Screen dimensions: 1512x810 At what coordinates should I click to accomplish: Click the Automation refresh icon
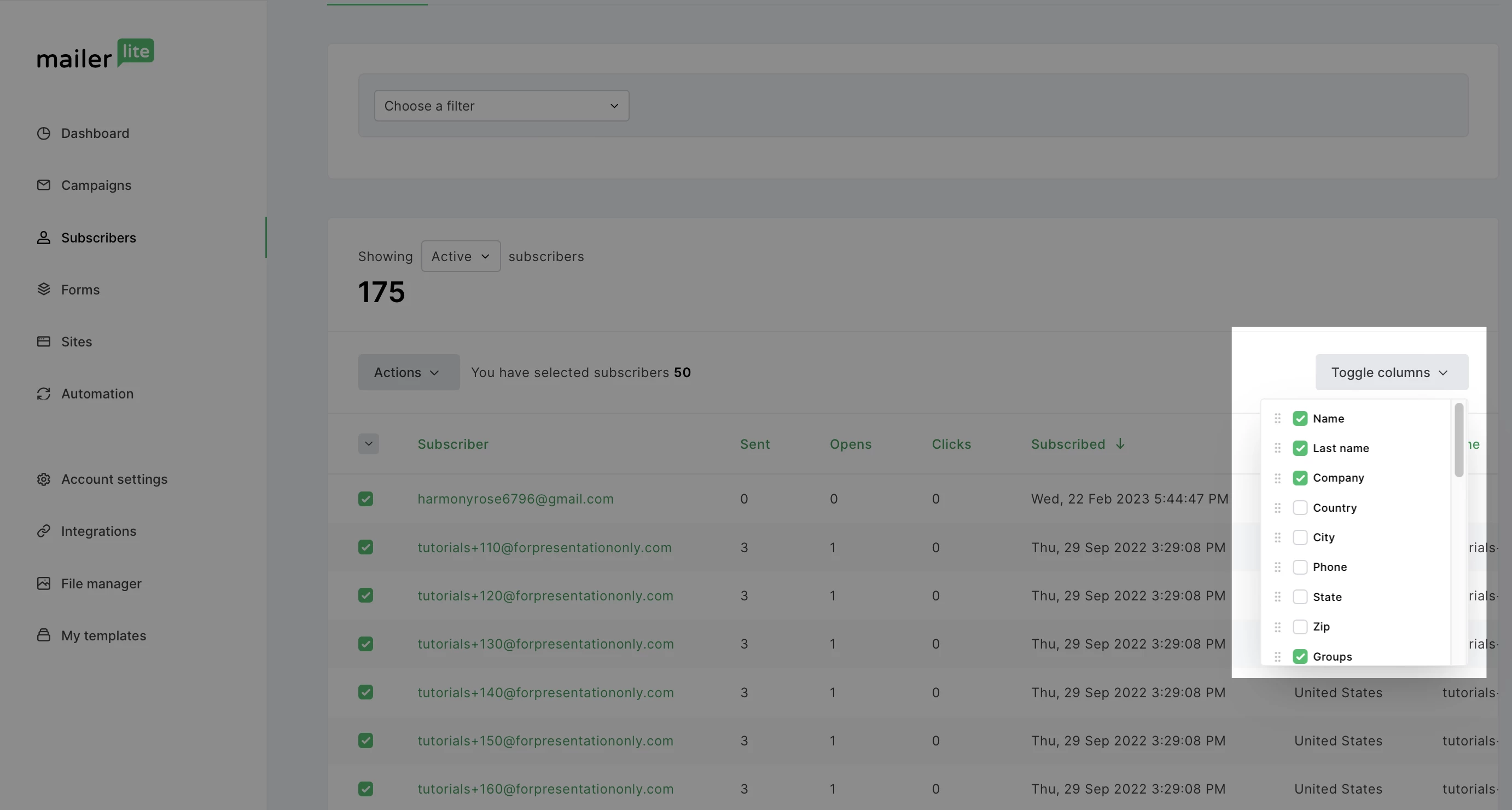coord(43,394)
